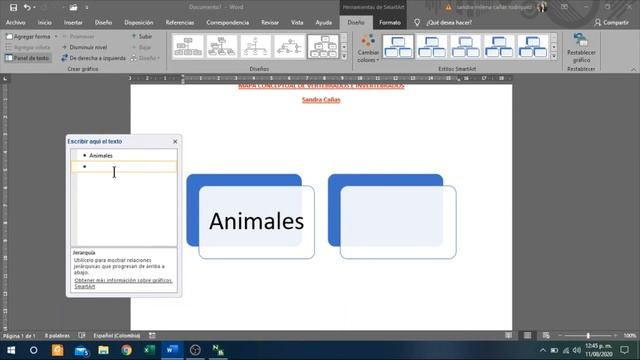Image resolution: width=640 pixels, height=360 pixels.
Task: Show hidden tray icons chevron
Action: (543, 350)
